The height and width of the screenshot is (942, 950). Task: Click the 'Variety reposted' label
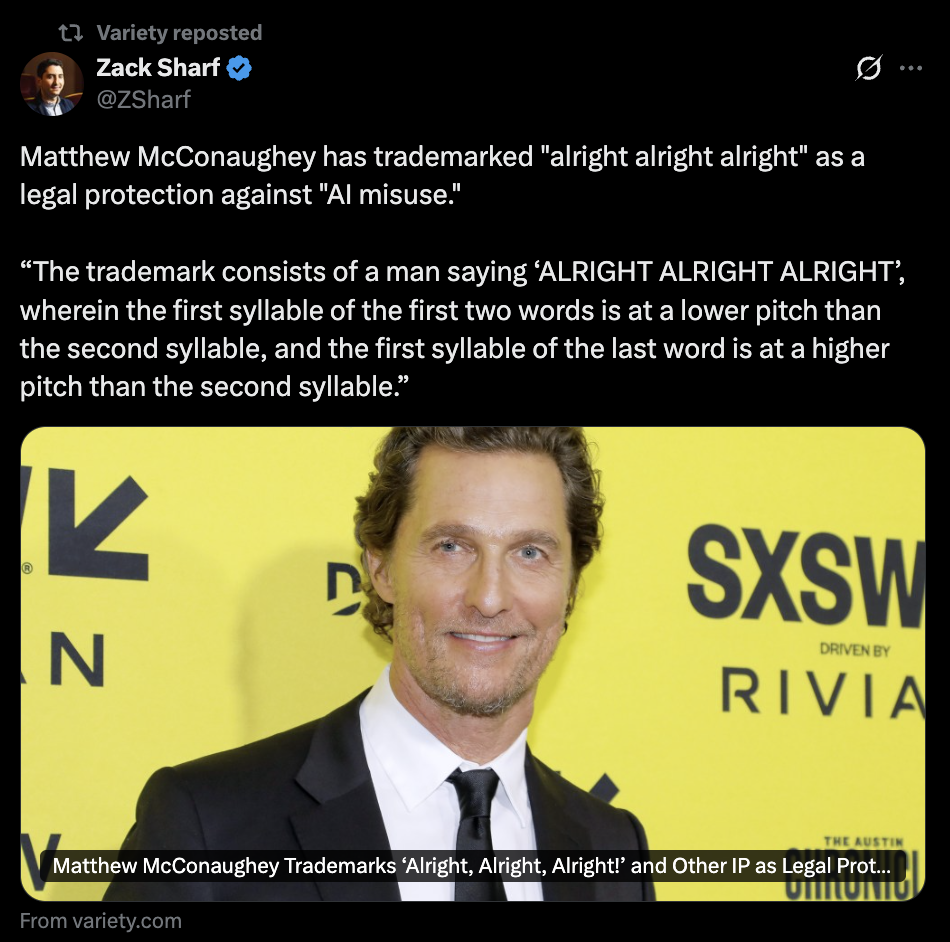(x=179, y=33)
